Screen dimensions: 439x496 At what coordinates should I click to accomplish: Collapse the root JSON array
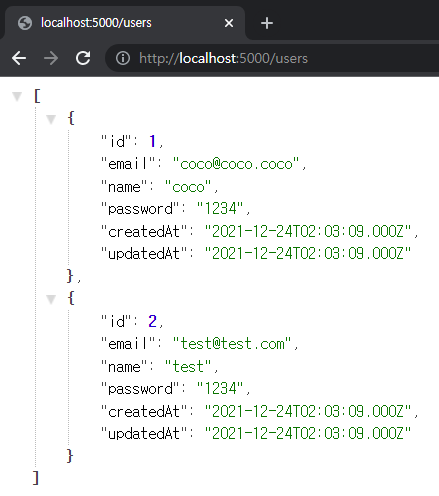coord(17,96)
